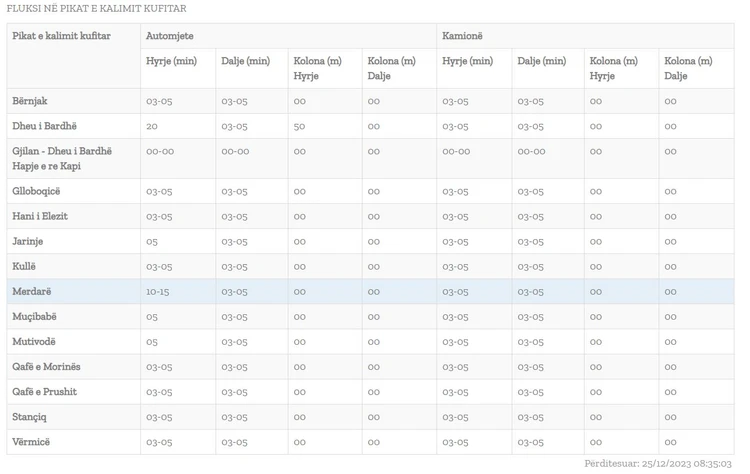750x474 pixels.
Task: Click the "Gjilan - Dheu i Bardhë" row label
Action: click(62, 151)
